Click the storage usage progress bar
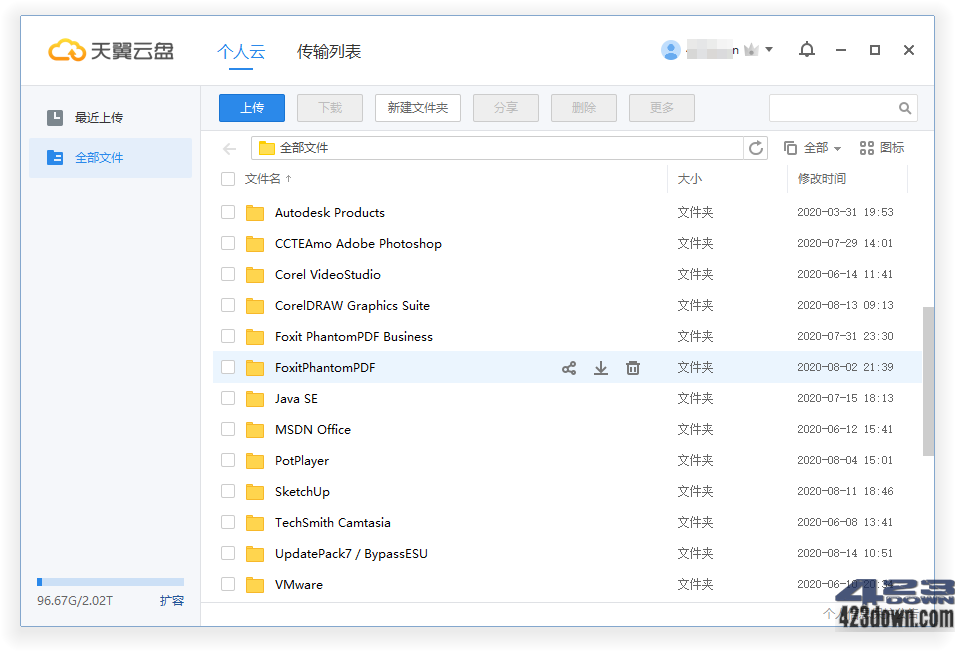 click(110, 581)
